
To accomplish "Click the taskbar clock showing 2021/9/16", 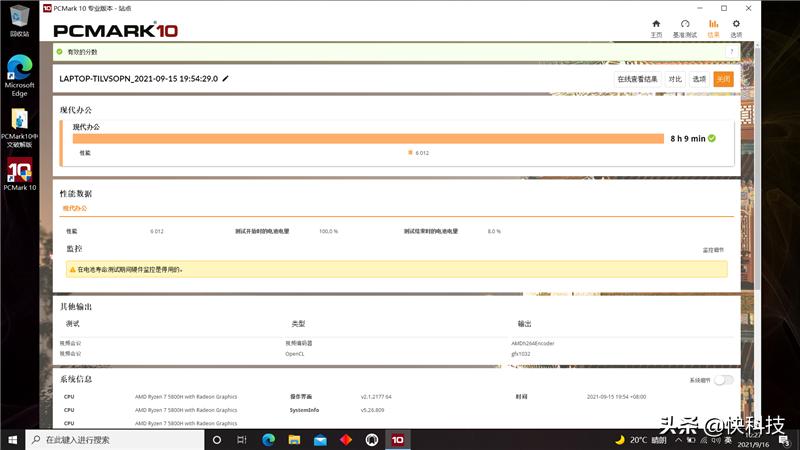I will point(753,440).
